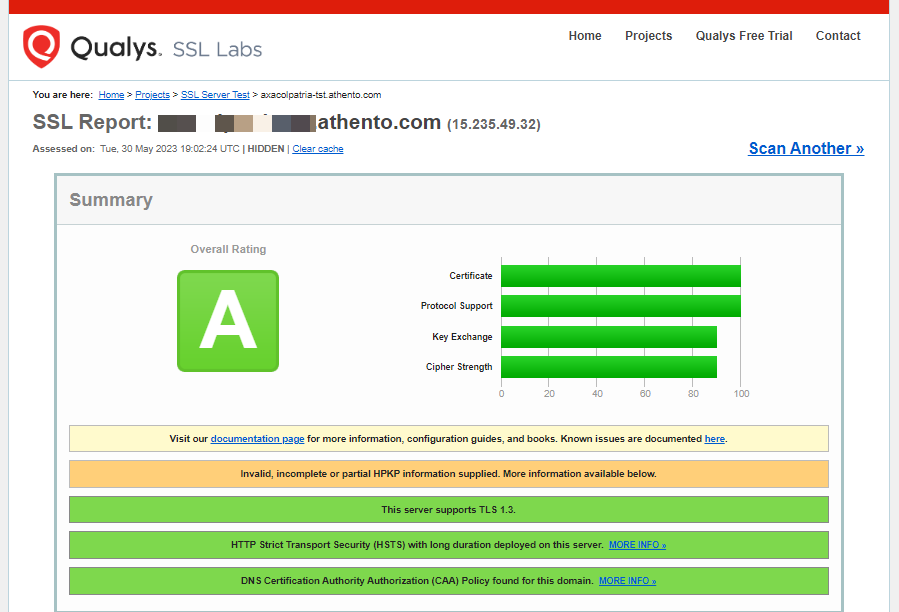Image resolution: width=899 pixels, height=612 pixels.
Task: Open the Projects navigation menu item
Action: [648, 36]
